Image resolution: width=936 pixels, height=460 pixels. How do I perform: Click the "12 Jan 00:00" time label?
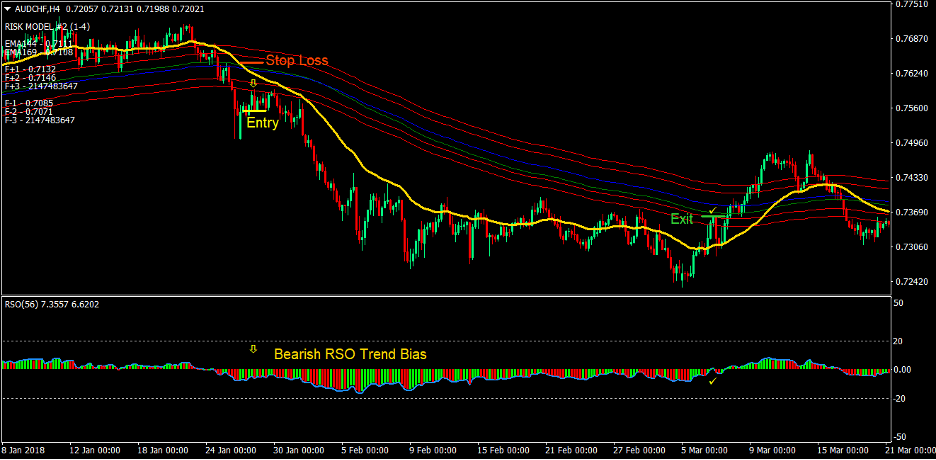(95, 450)
